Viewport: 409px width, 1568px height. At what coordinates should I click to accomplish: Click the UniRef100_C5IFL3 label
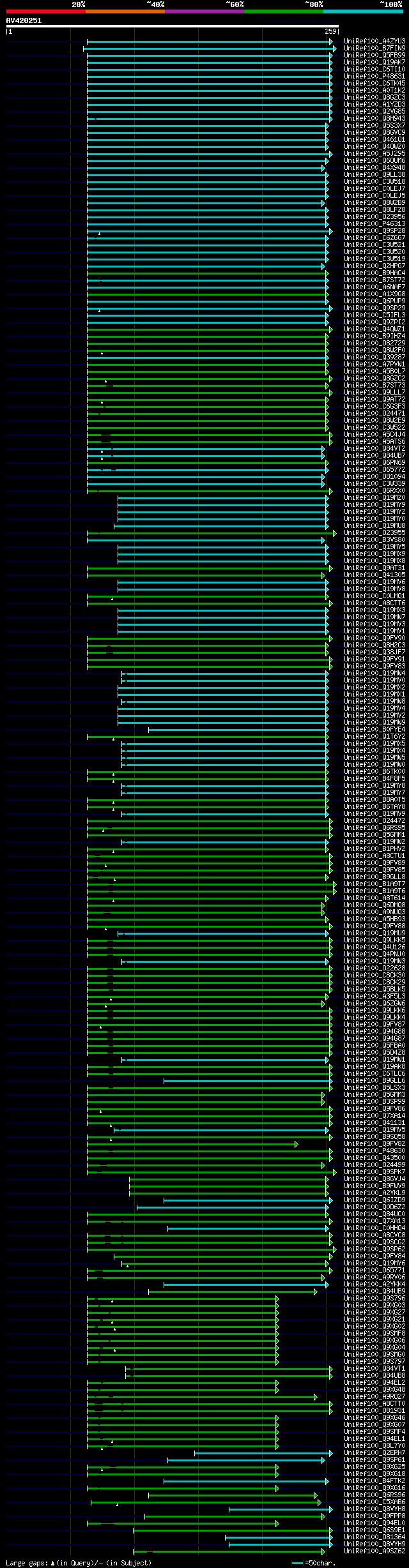click(x=374, y=315)
